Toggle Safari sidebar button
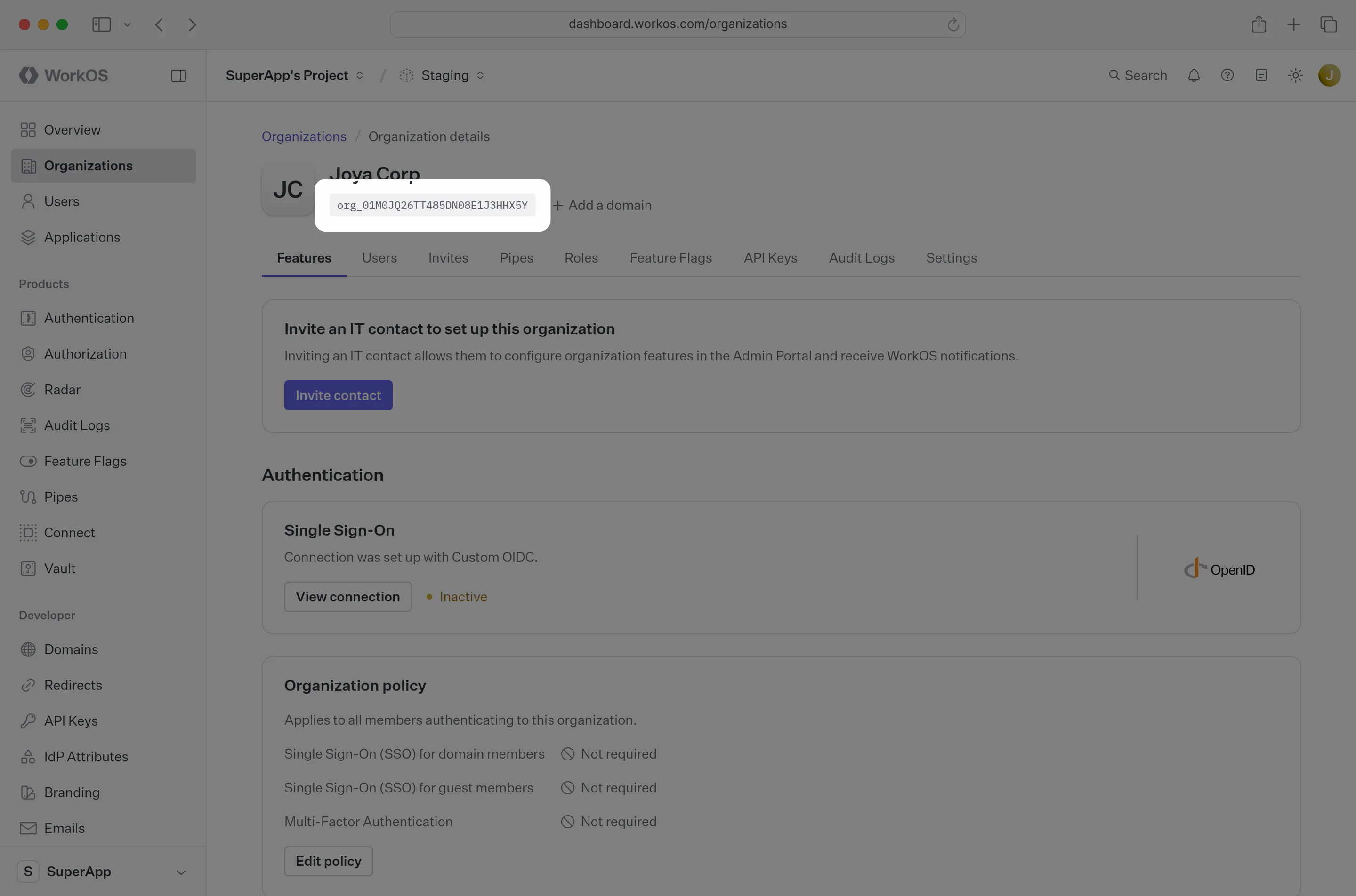 tap(102, 24)
